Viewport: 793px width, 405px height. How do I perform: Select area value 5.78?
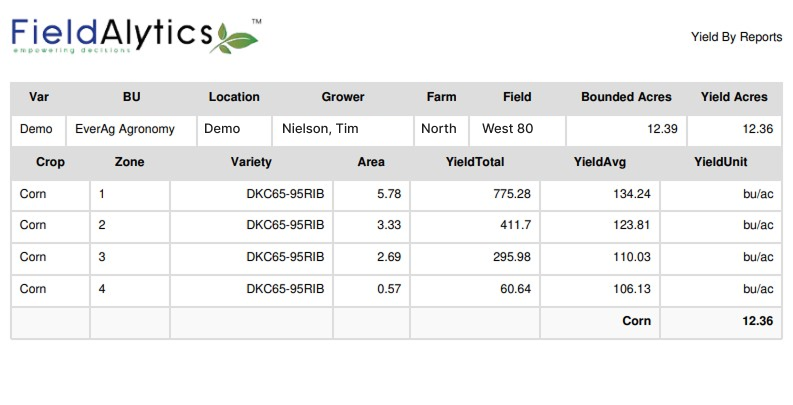click(389, 194)
